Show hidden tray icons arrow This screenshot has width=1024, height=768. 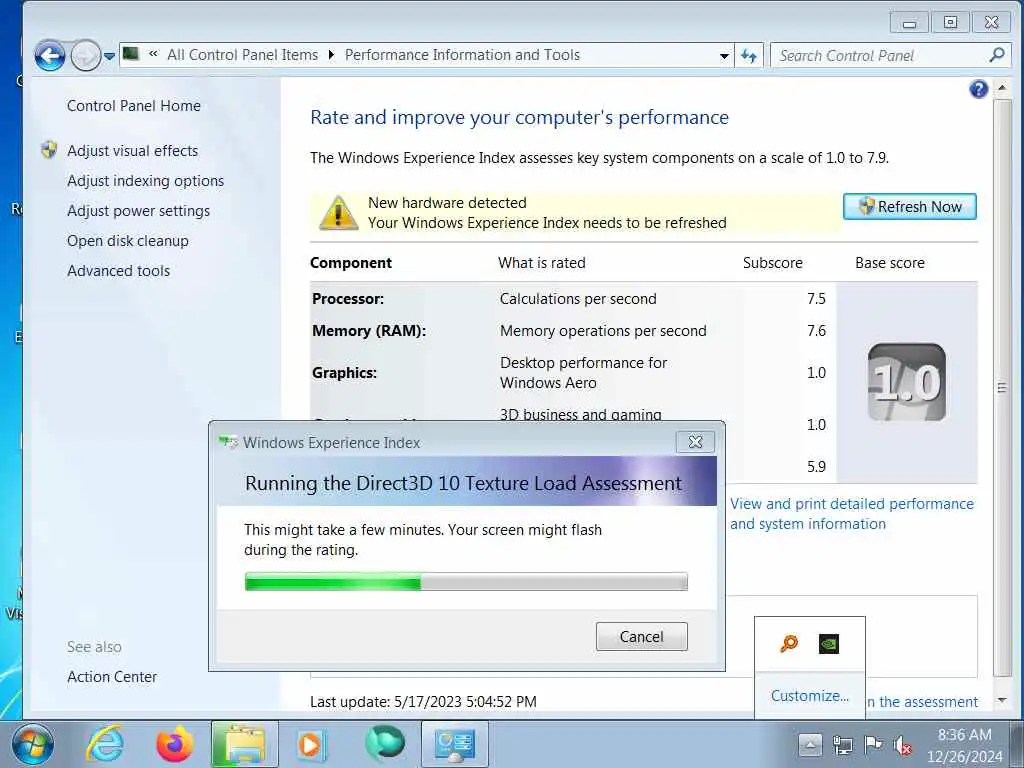coord(810,745)
